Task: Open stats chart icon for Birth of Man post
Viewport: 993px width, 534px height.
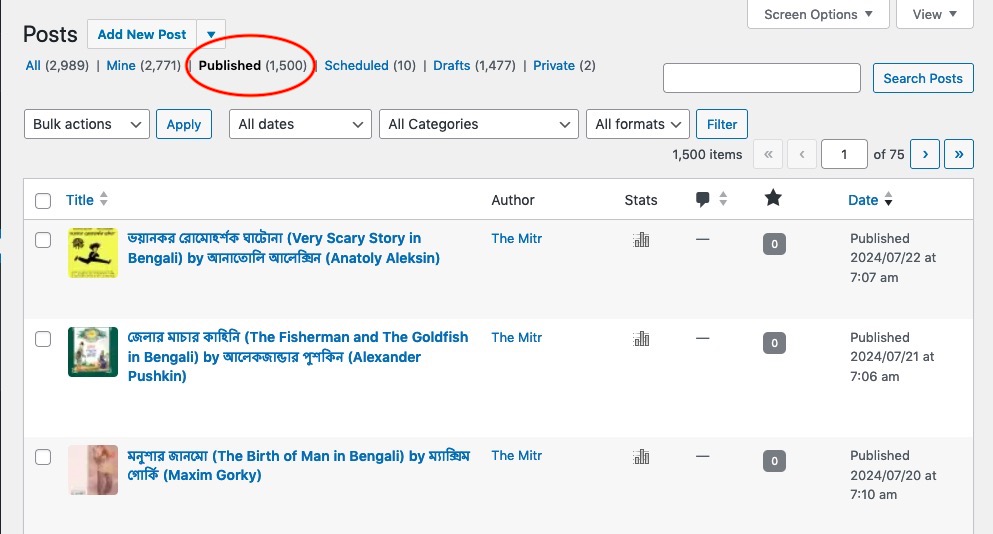Action: click(x=641, y=457)
